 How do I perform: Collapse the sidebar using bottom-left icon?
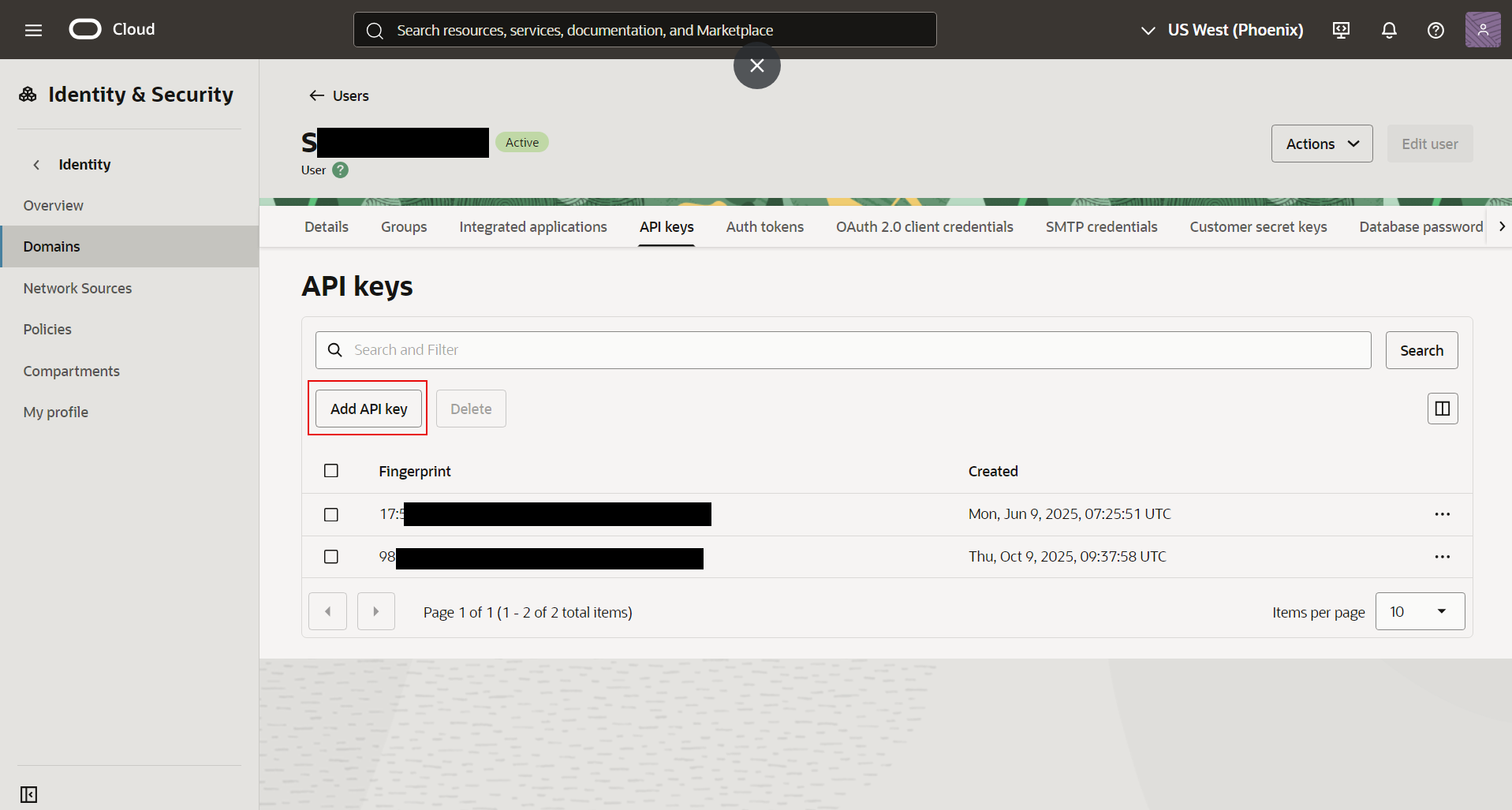29,794
